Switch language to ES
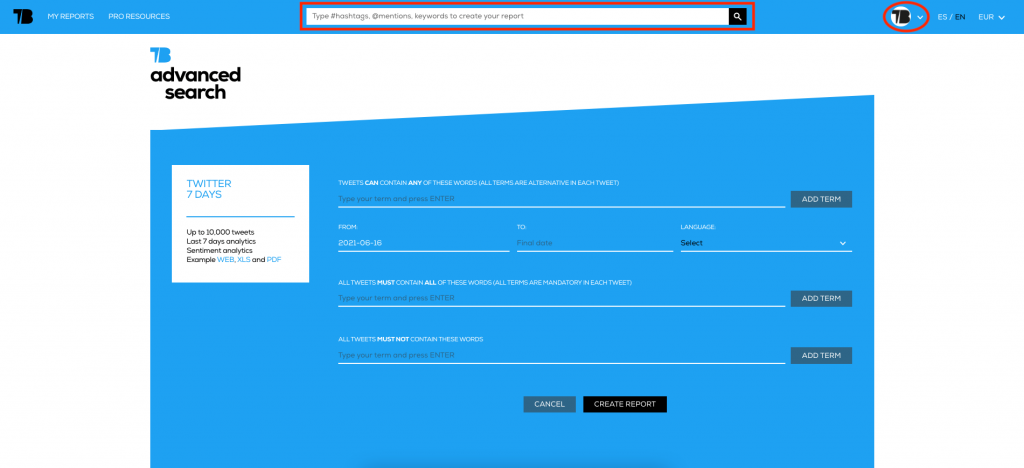The height and width of the screenshot is (468, 1024). pos(942,17)
